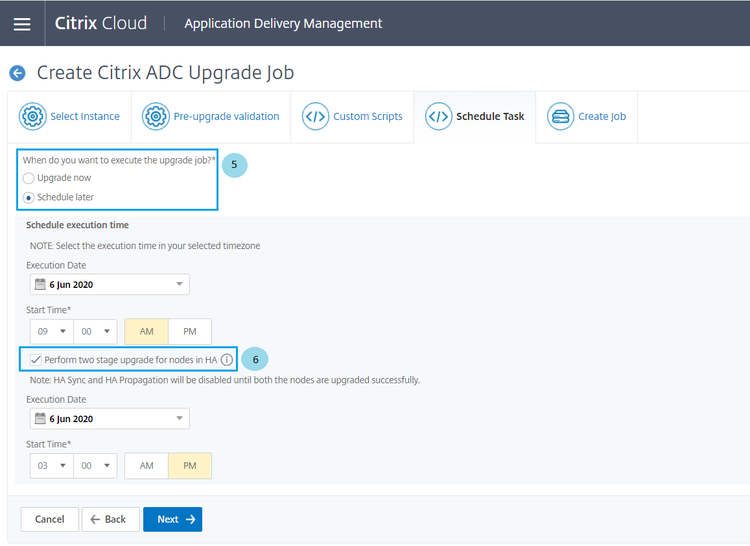Image resolution: width=750 pixels, height=546 pixels.
Task: Click the Schedule Task code icon
Action: (x=438, y=116)
